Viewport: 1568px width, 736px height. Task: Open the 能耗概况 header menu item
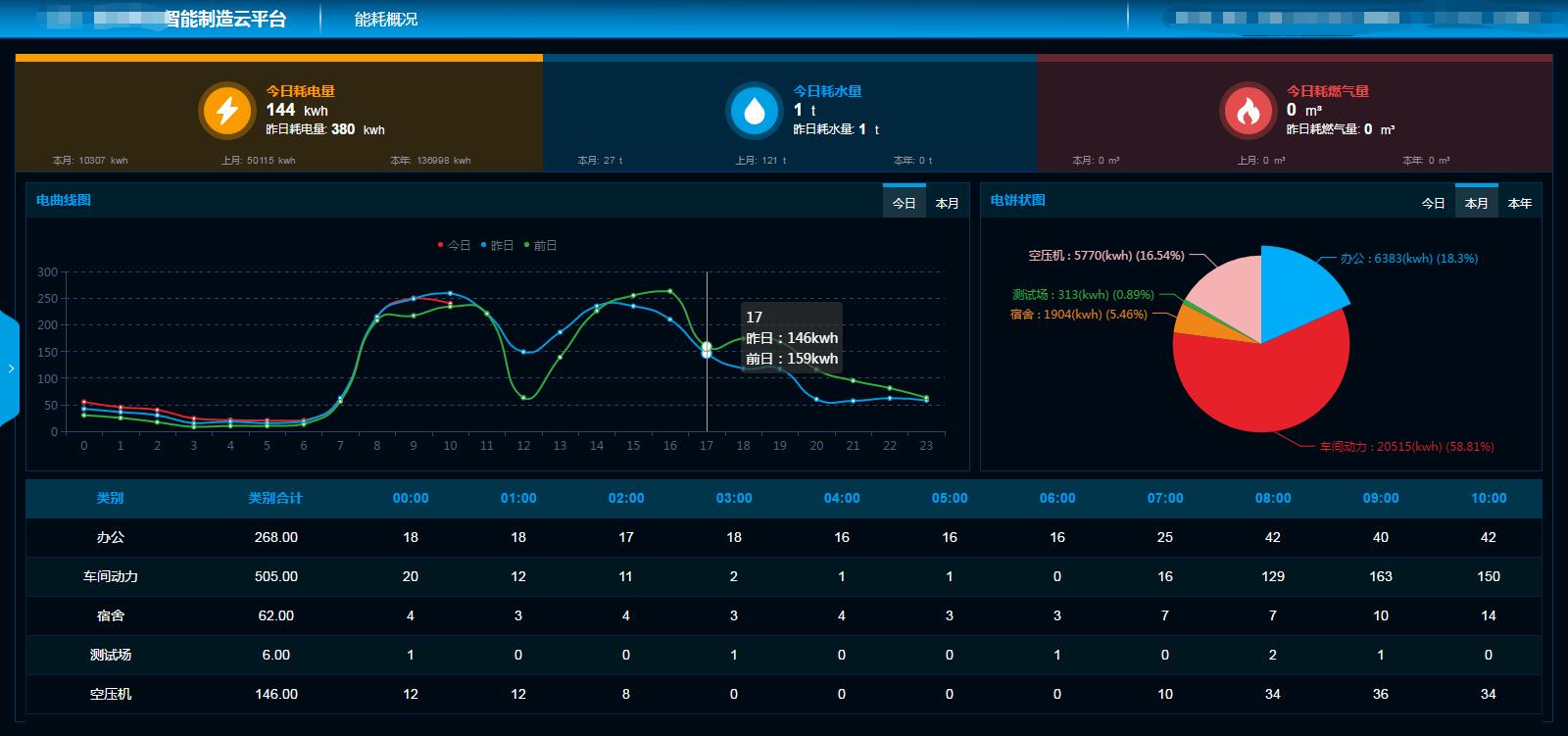(385, 19)
